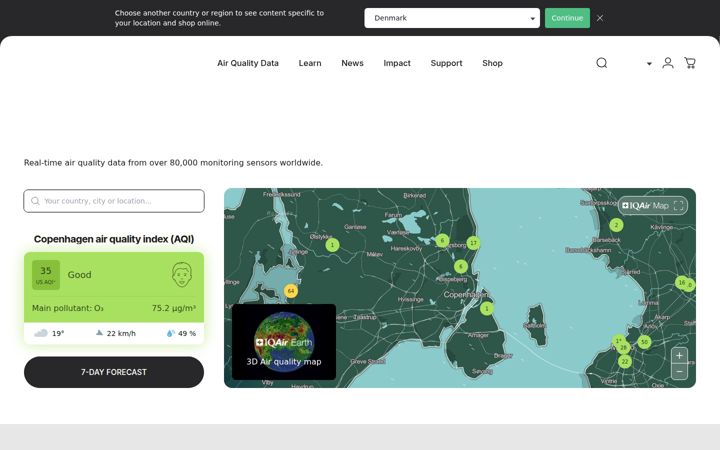Select the 16 AQI map marker
Viewport: 720px width, 450px height.
click(682, 282)
